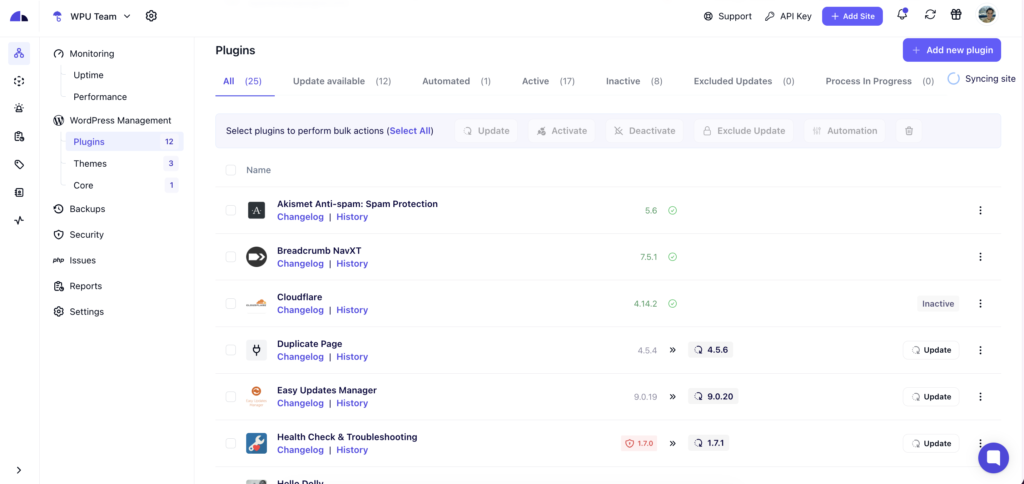Check the Akismet Anti-spam plugin checkbox
Viewport: 1024px width, 484px height.
coord(231,210)
